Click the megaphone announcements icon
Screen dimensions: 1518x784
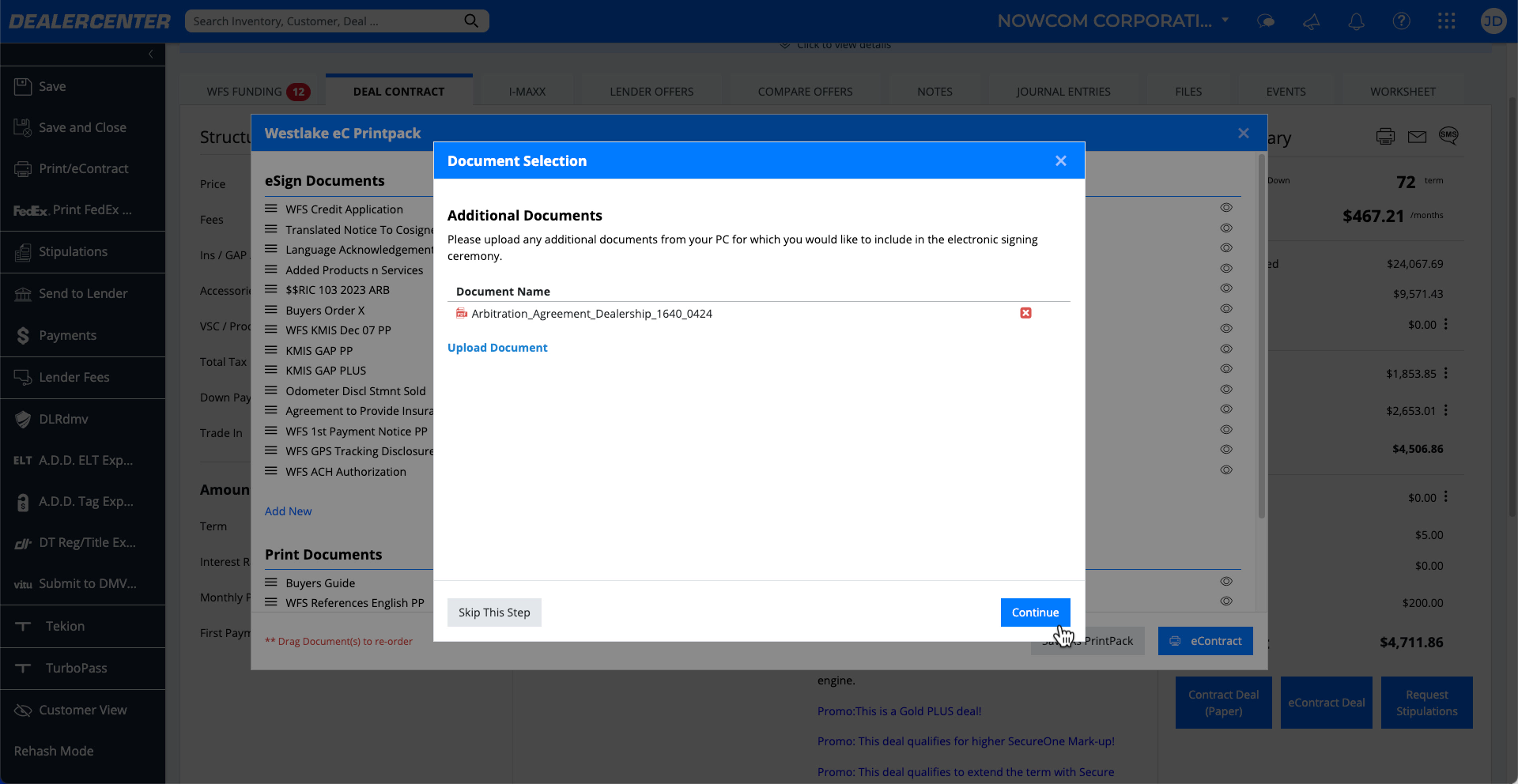[x=1311, y=21]
